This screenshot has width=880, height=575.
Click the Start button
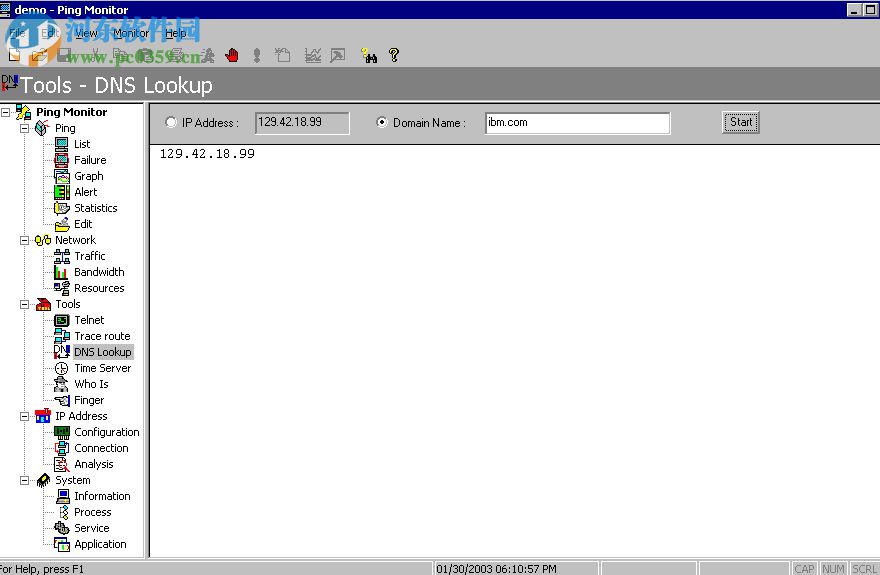(x=740, y=122)
